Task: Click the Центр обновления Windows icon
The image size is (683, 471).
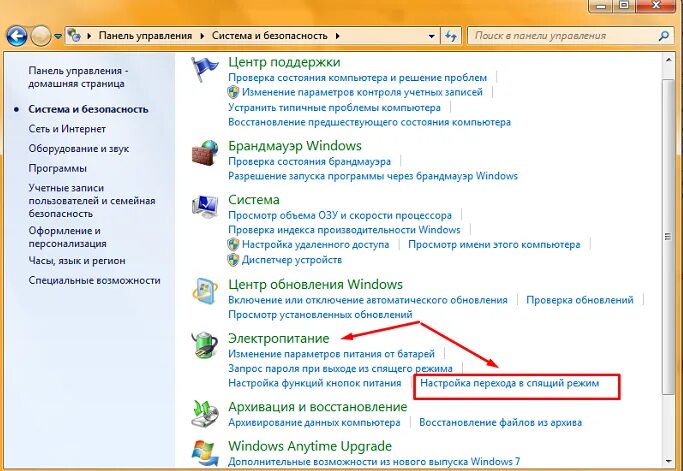Action: click(205, 291)
